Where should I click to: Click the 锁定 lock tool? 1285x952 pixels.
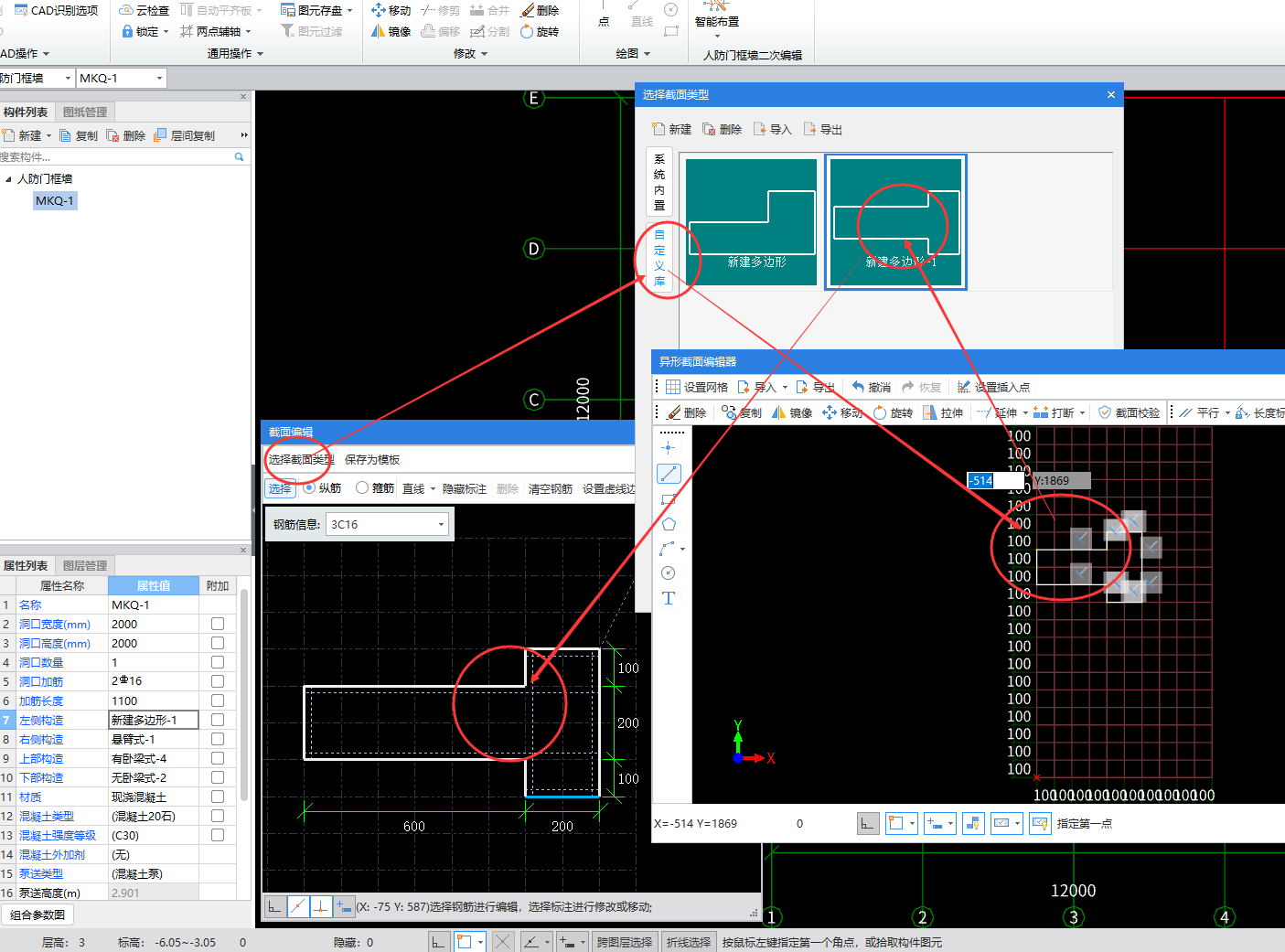[140, 31]
